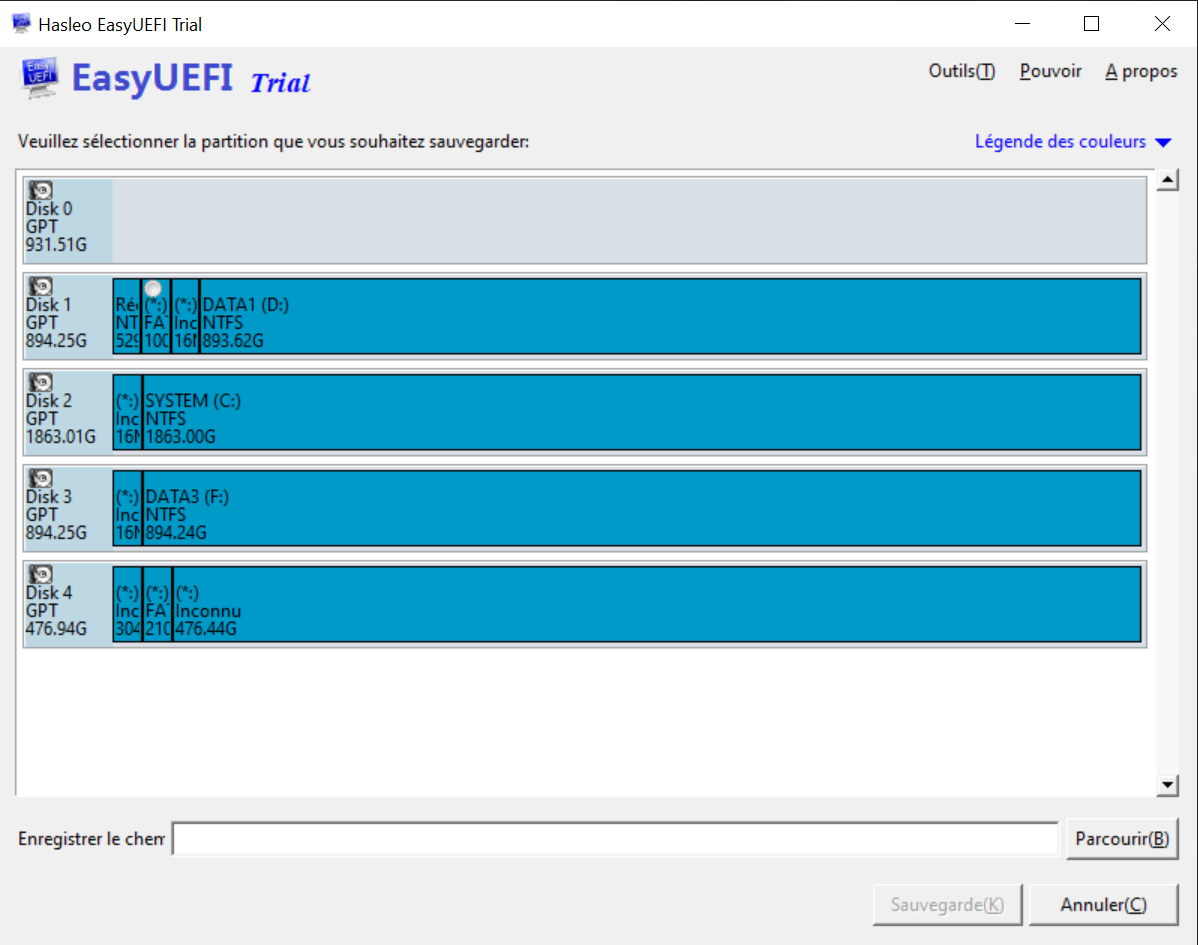
Task: Select the 16M unknown partition on Disk 3
Action: [x=128, y=508]
